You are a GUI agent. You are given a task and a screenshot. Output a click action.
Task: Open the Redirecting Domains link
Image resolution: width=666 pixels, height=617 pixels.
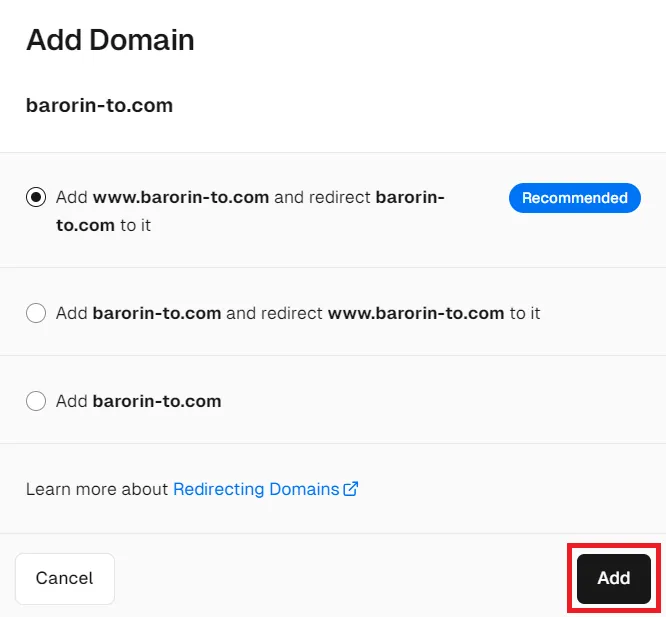pyautogui.click(x=256, y=489)
